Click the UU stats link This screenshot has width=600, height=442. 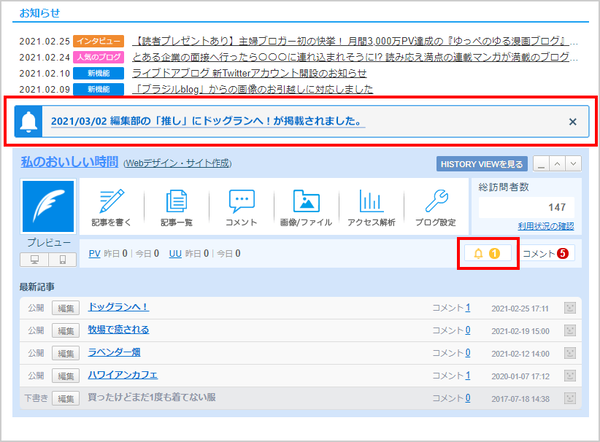pyautogui.click(x=175, y=254)
